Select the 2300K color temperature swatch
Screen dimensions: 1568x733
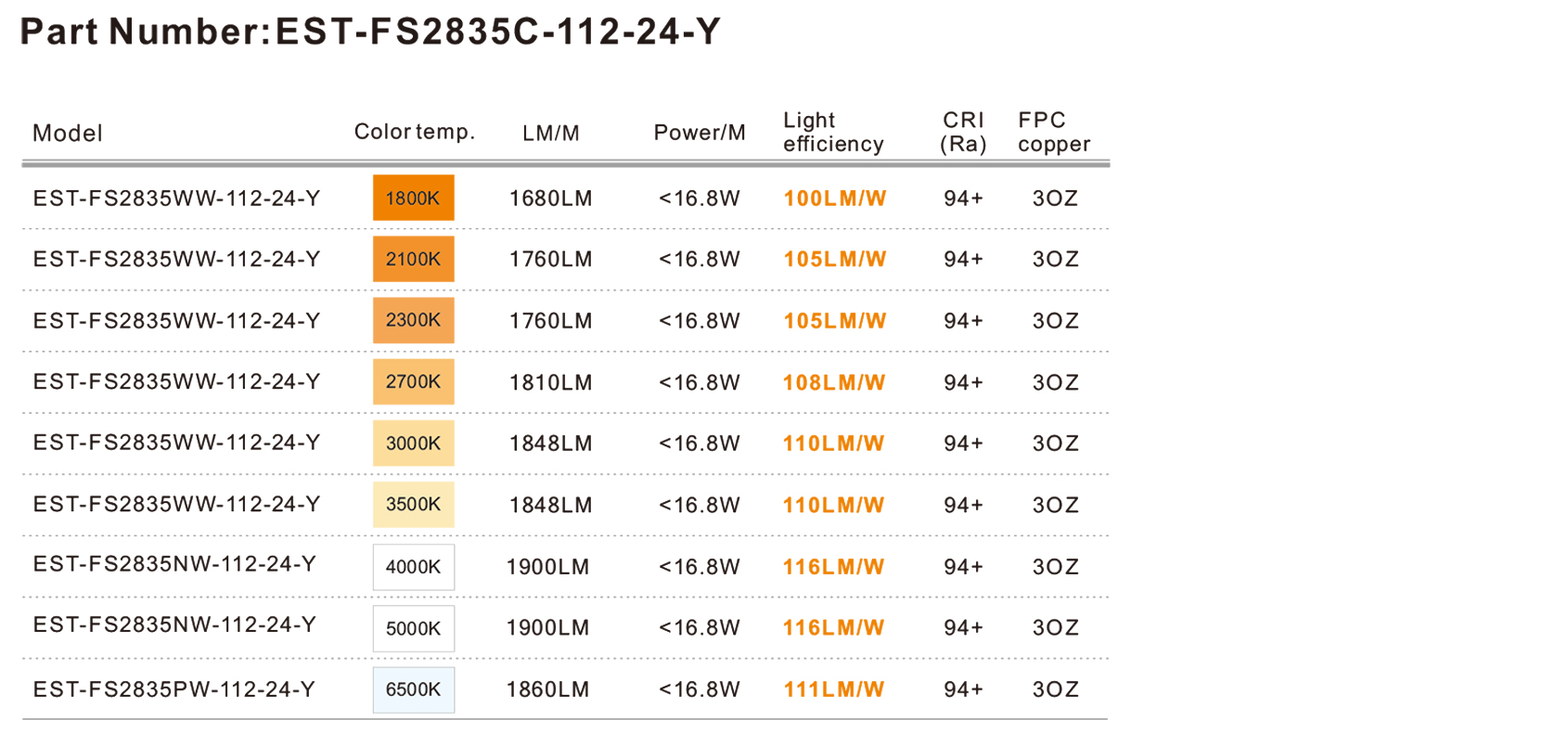pos(413,320)
